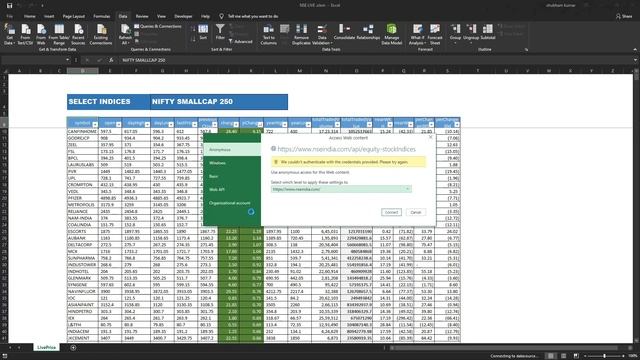The image size is (640, 360).
Task: Switch to the Formulas tab
Action: [x=102, y=16]
